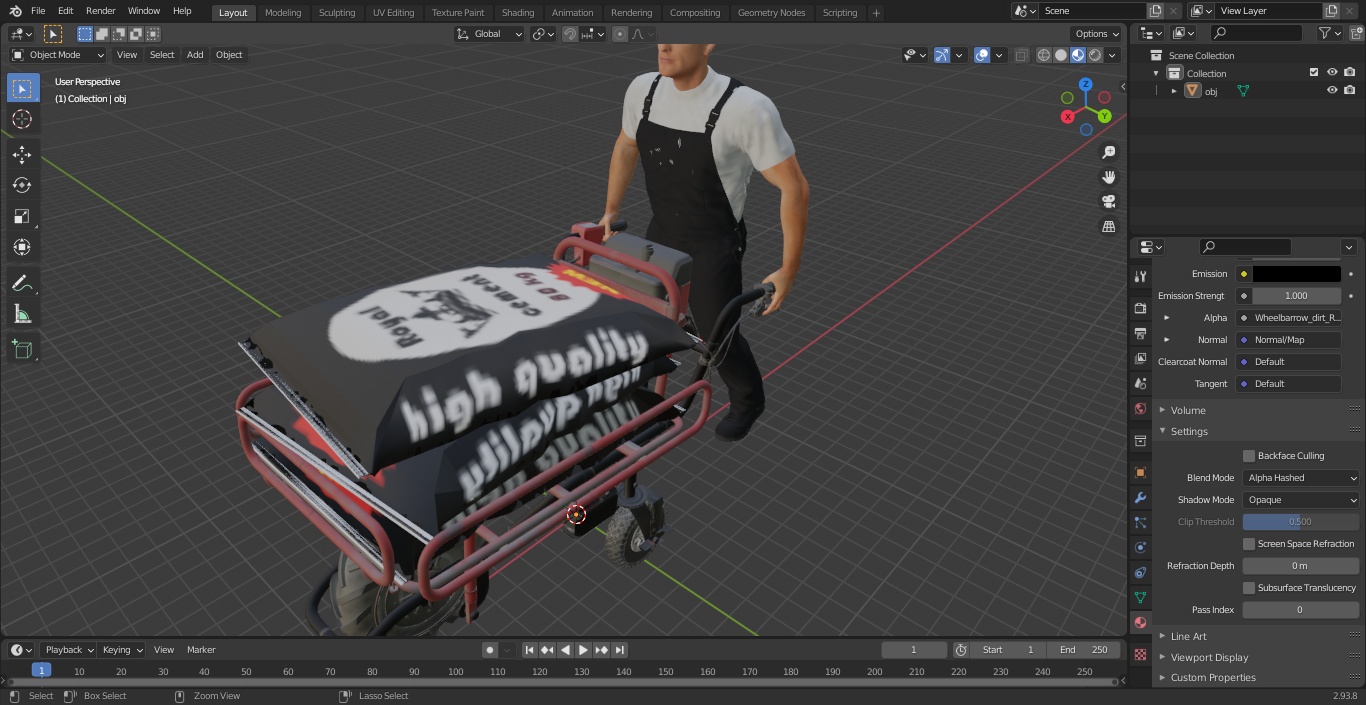
Task: Click the Pass Index field
Action: tap(1301, 610)
